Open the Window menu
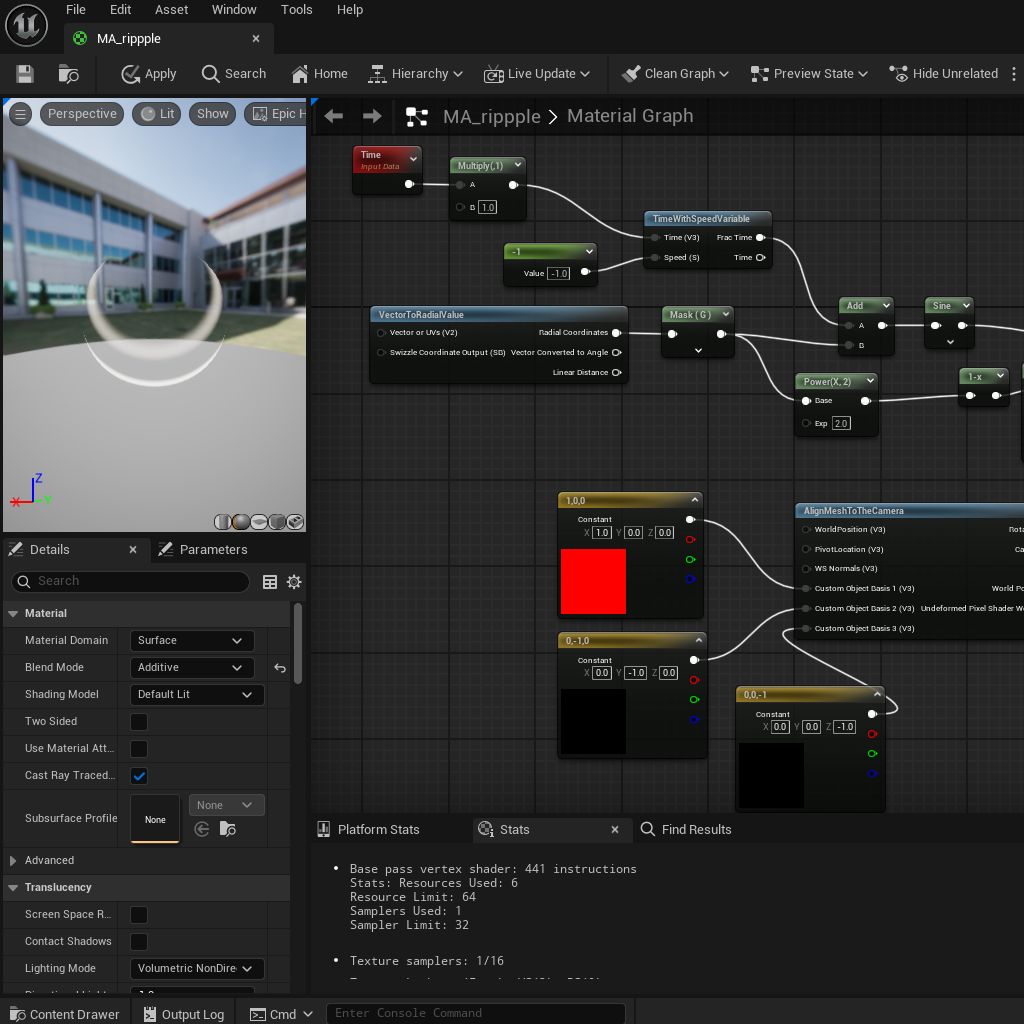 click(x=234, y=10)
